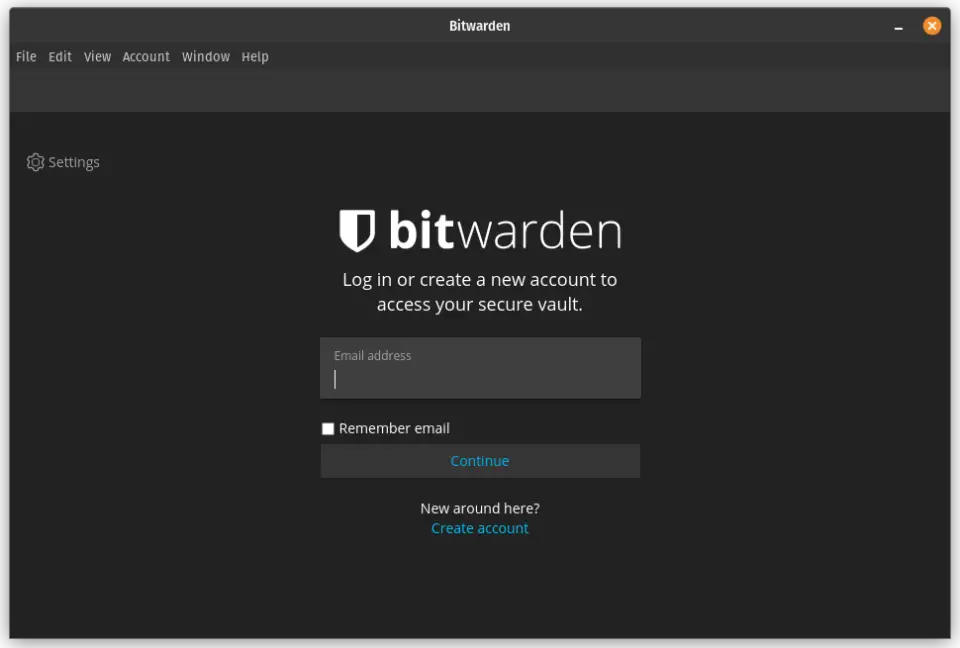Open the Help menu

coord(254,57)
